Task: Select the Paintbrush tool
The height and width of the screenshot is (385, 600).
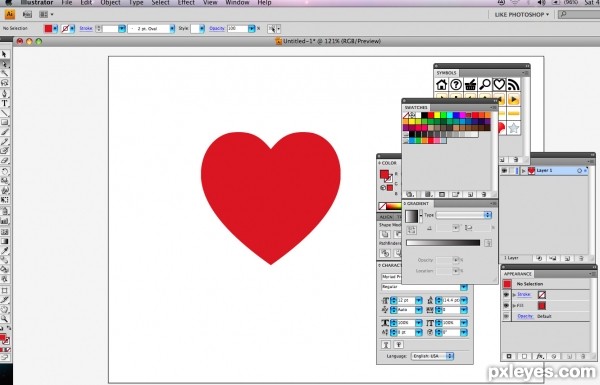Action: [4, 132]
